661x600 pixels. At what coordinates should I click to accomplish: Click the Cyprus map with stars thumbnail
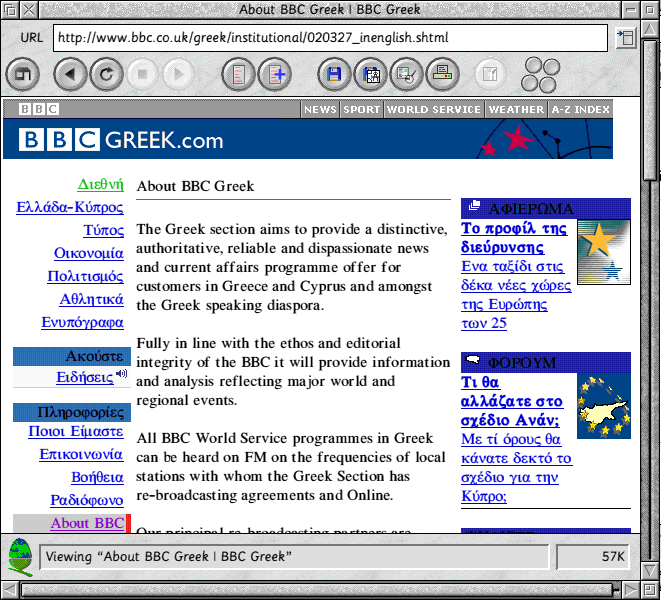point(604,406)
